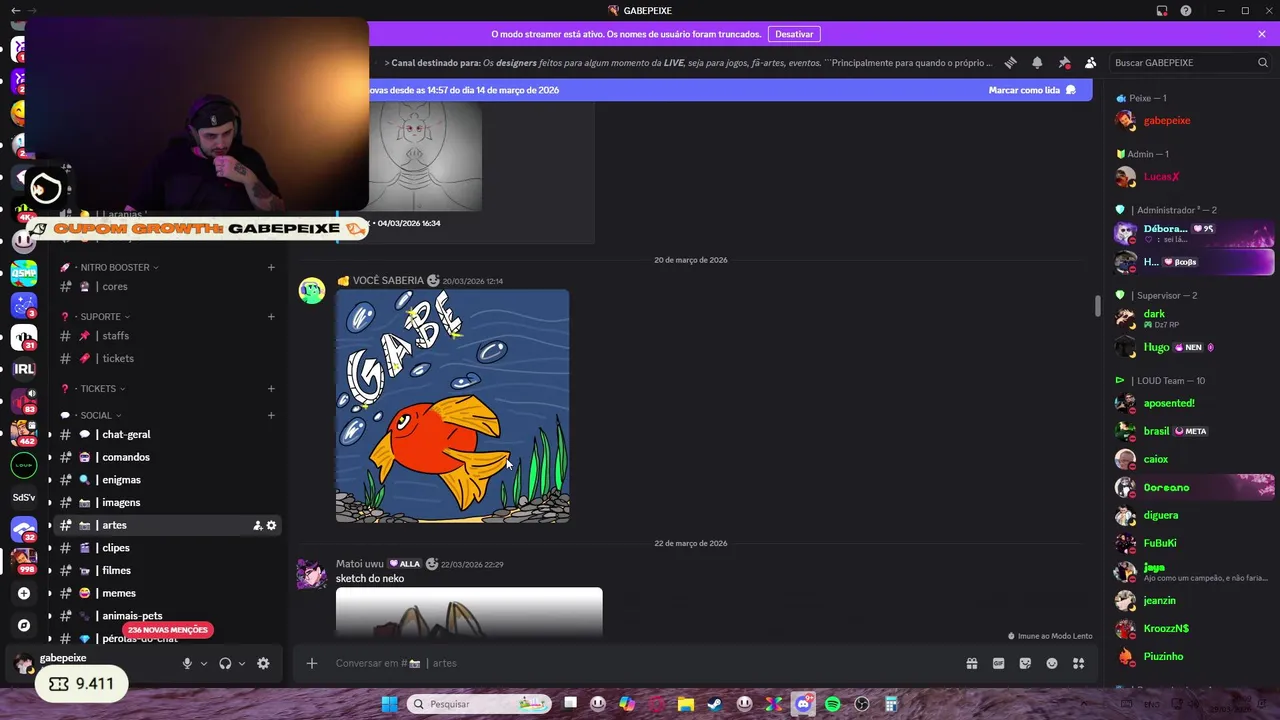The height and width of the screenshot is (720, 1280).
Task: Open pinned messages pin icon
Action: [1064, 62]
